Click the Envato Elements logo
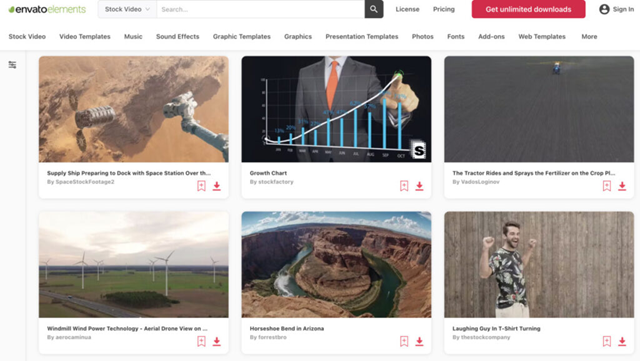This screenshot has height=361, width=640. point(47,9)
